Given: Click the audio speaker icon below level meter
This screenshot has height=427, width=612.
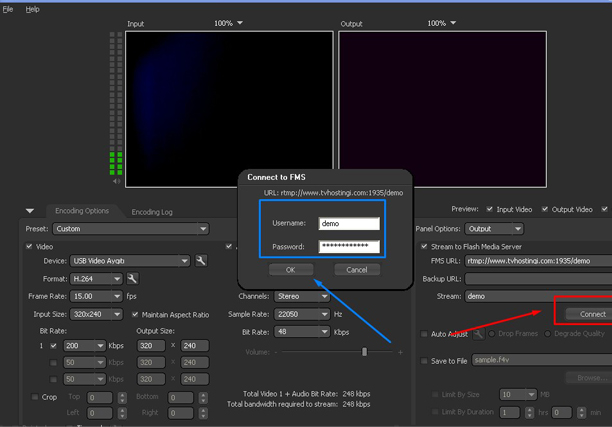Looking at the screenshot, I should [x=116, y=181].
